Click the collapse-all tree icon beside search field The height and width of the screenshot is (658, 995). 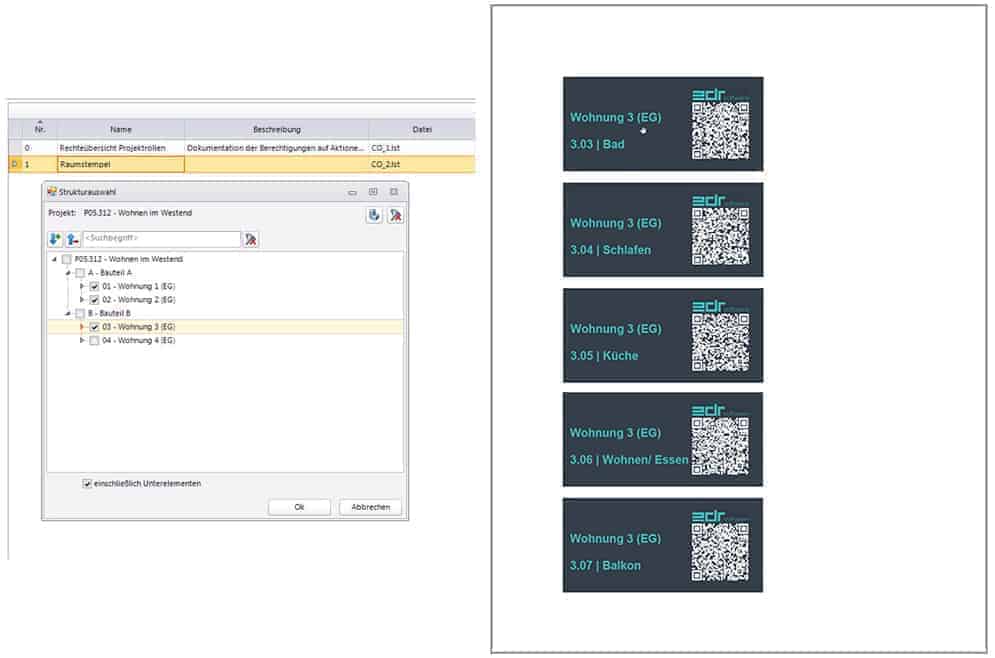click(72, 239)
